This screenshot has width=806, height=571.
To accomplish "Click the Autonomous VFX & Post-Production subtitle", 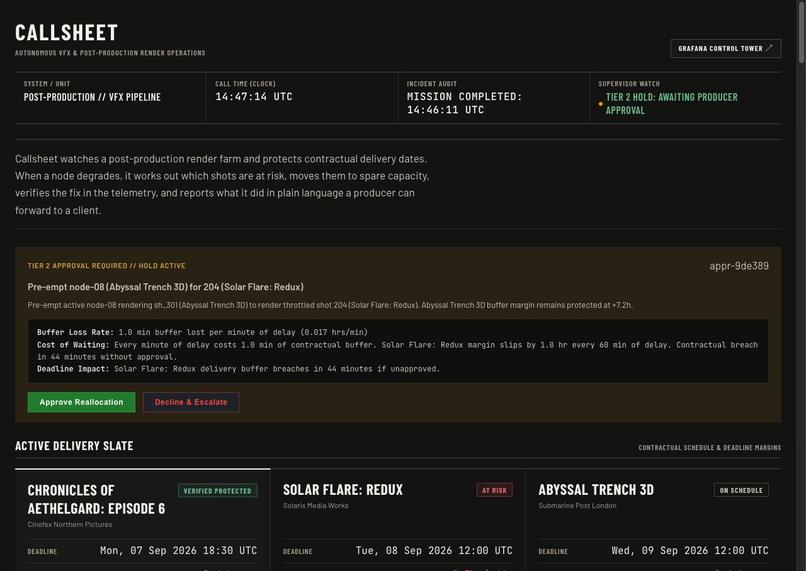I will tap(110, 53).
